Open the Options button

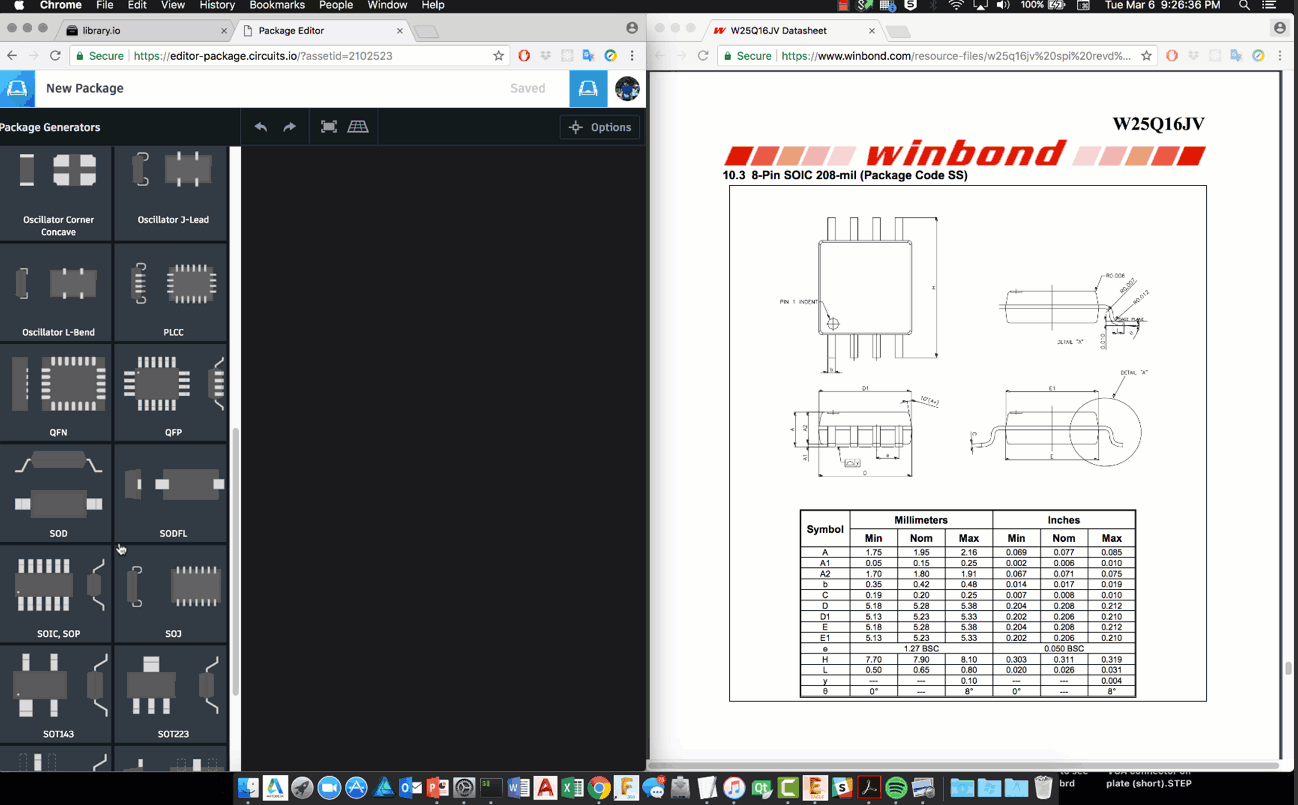[600, 127]
